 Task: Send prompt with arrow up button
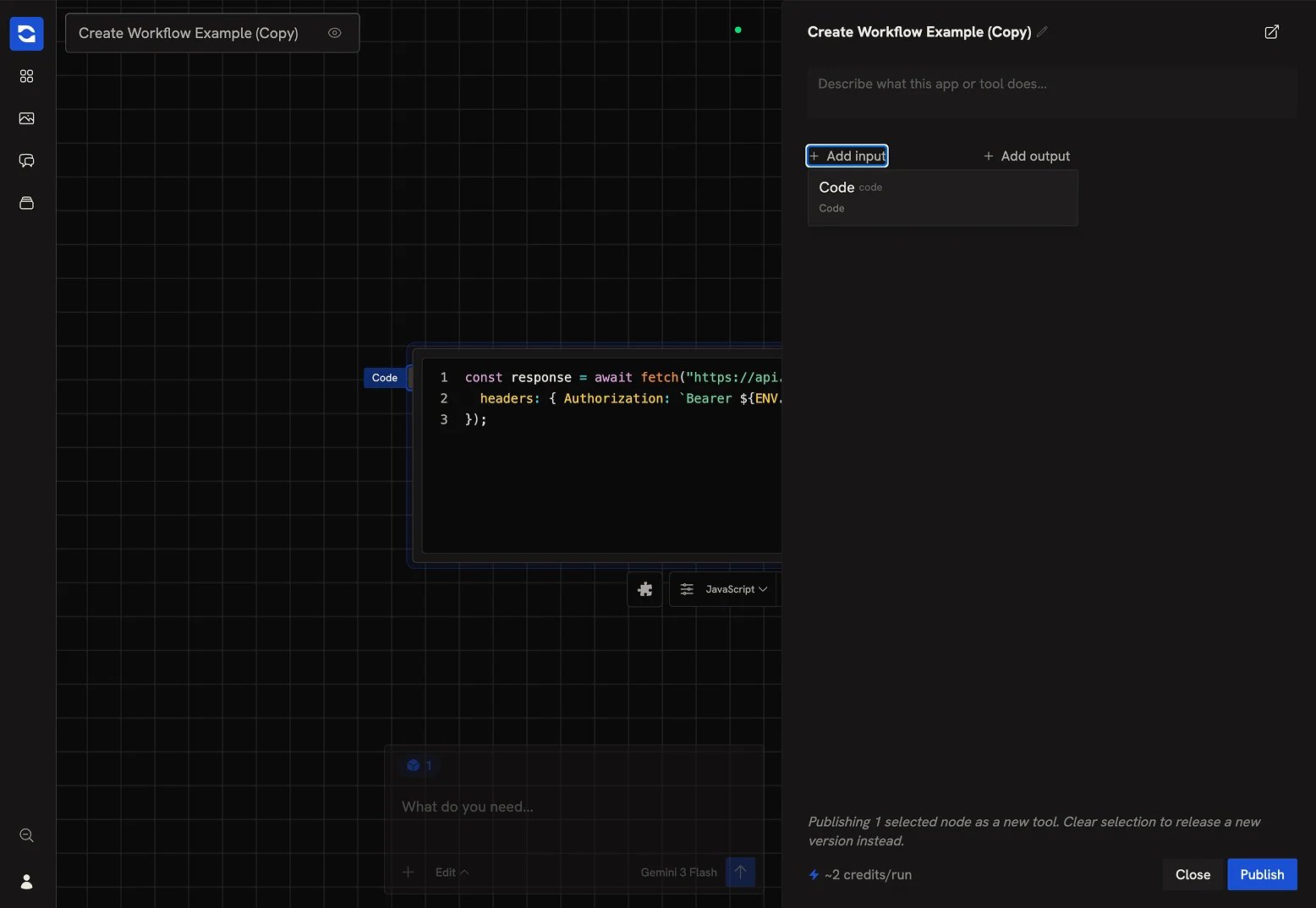point(741,872)
